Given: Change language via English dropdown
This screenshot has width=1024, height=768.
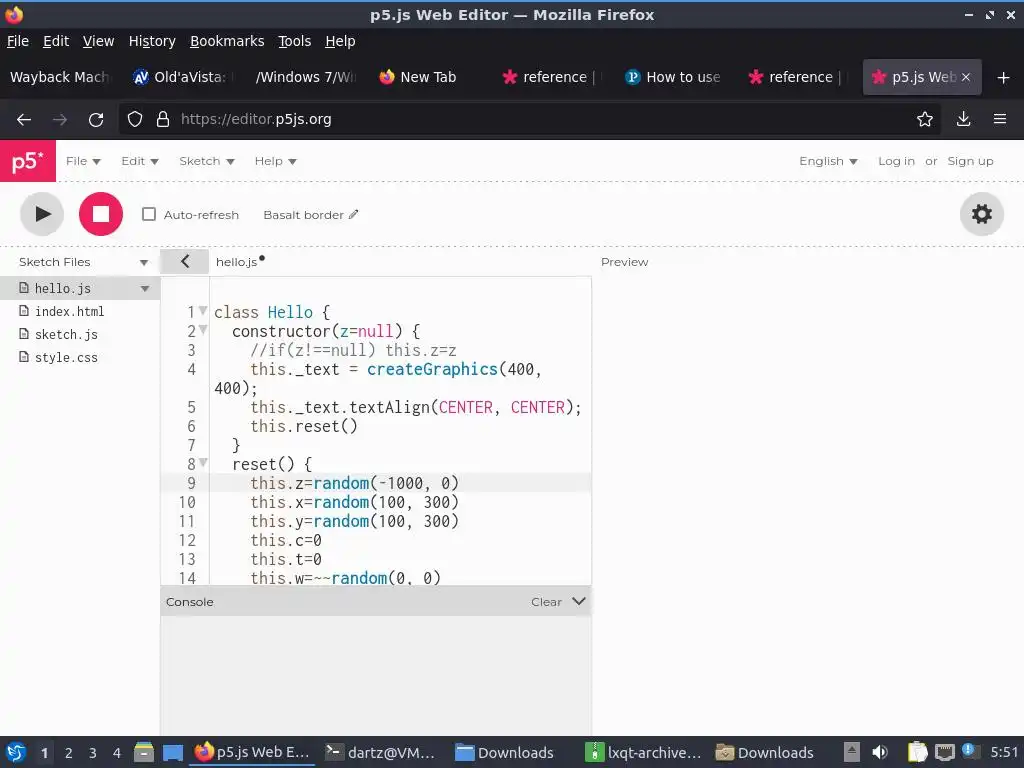Looking at the screenshot, I should (828, 161).
